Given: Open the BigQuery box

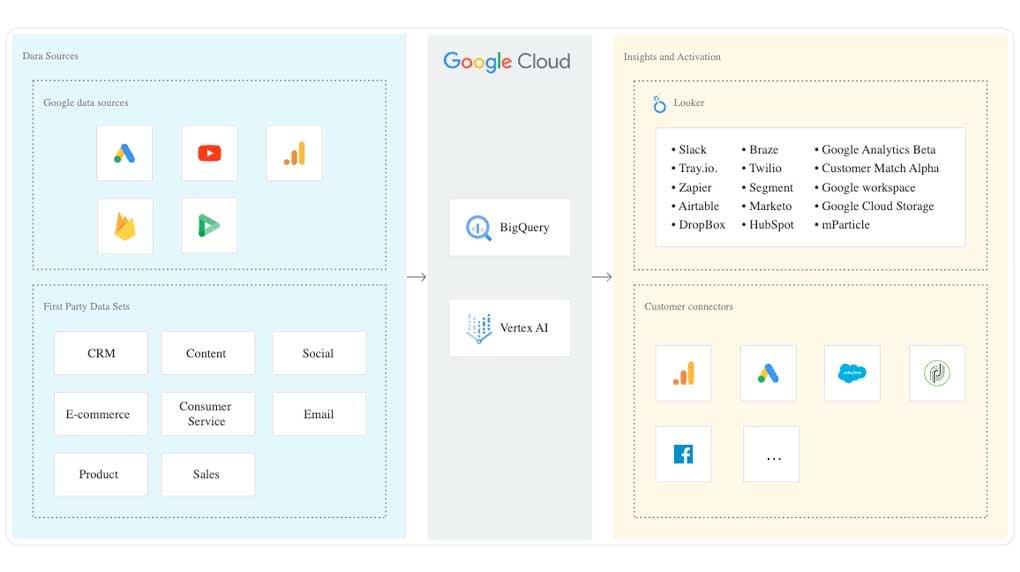Looking at the screenshot, I should (x=509, y=227).
